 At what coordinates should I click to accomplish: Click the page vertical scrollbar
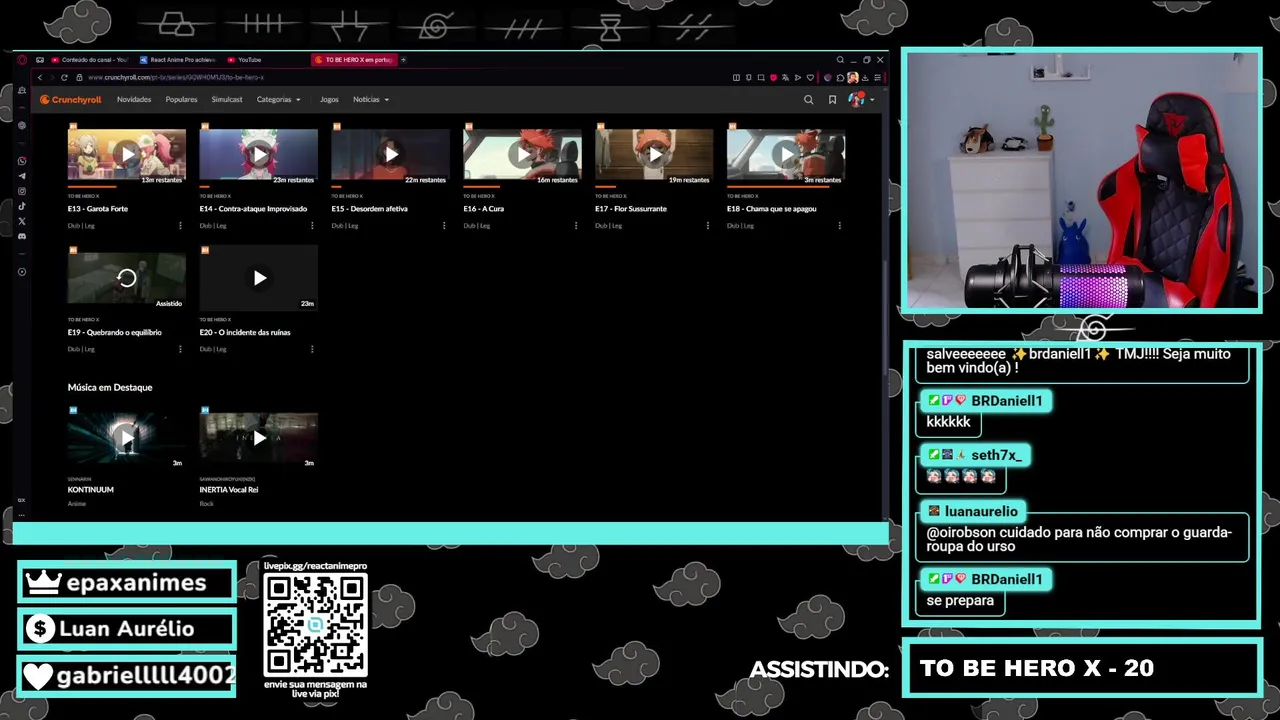(885, 316)
